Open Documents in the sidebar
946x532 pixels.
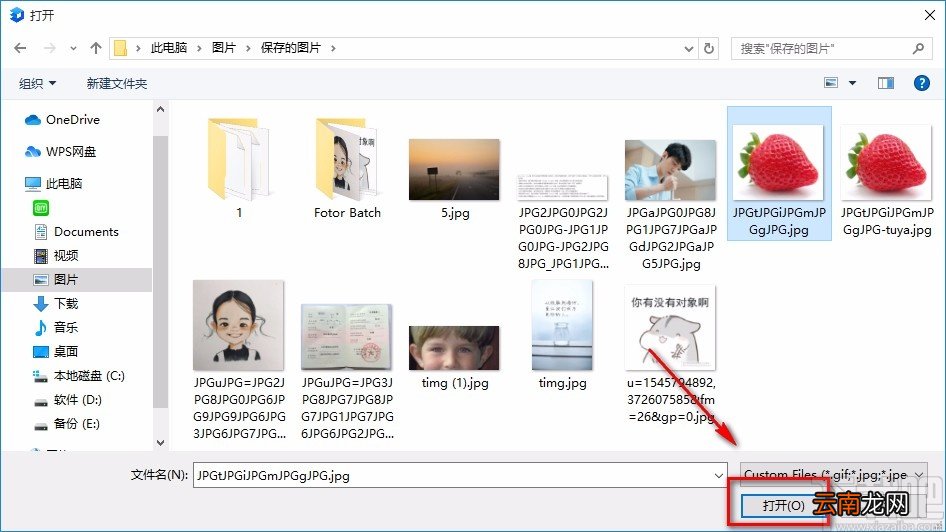tap(76, 232)
